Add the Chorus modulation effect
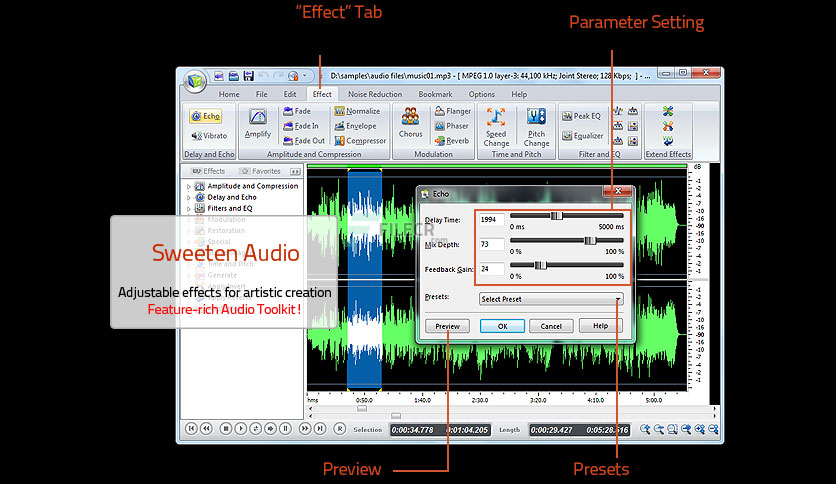The width and height of the screenshot is (836, 484). (x=411, y=123)
